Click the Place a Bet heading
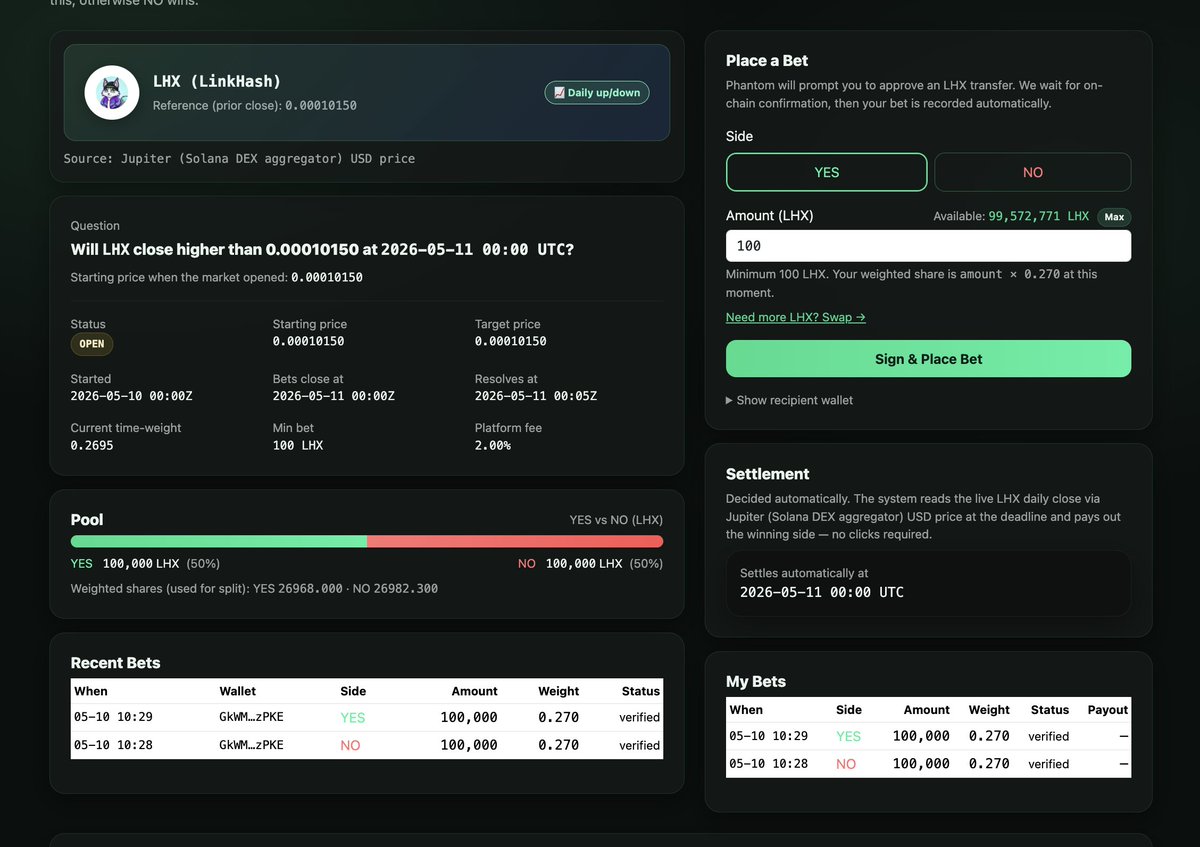 pos(767,61)
